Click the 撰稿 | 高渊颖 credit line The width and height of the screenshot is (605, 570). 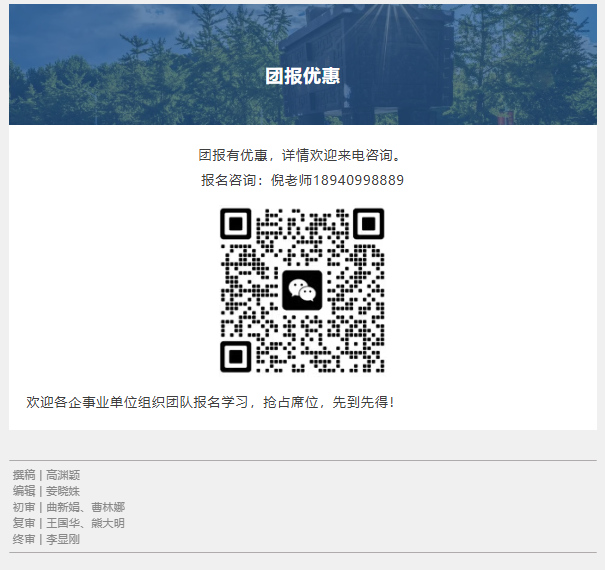pos(46,475)
